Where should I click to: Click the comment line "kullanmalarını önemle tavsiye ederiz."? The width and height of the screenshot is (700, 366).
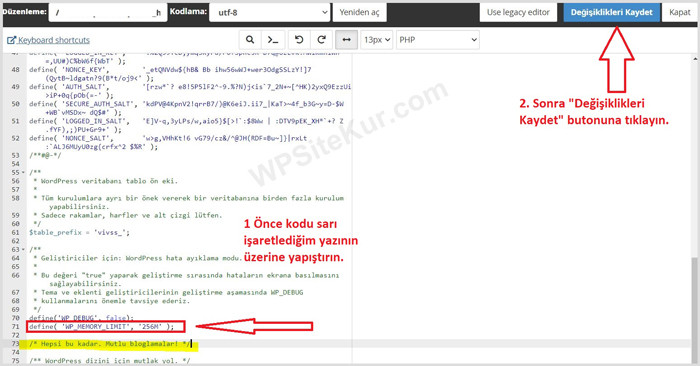point(115,301)
